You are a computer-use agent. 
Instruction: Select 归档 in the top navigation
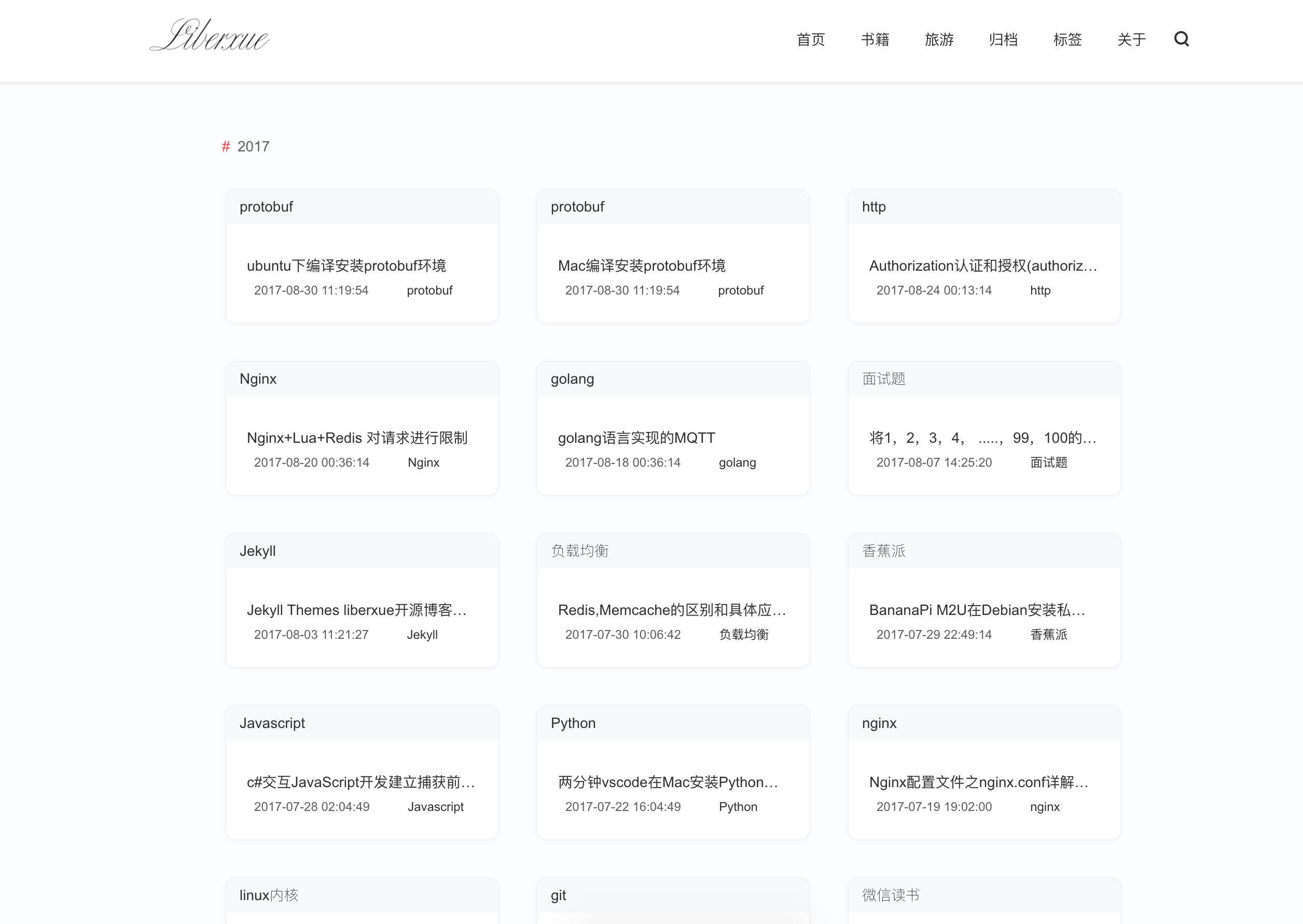(x=1003, y=40)
